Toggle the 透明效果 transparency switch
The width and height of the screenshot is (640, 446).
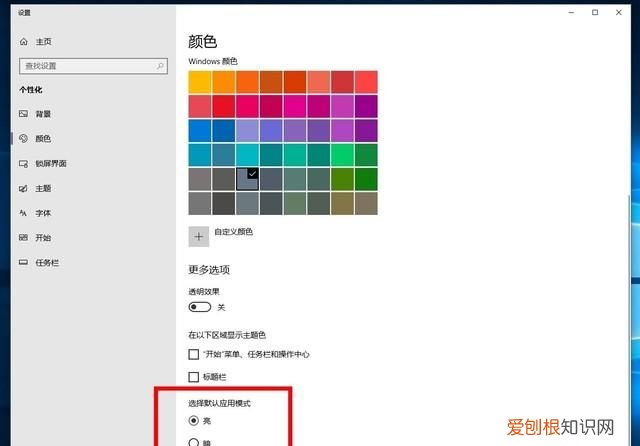(x=200, y=307)
